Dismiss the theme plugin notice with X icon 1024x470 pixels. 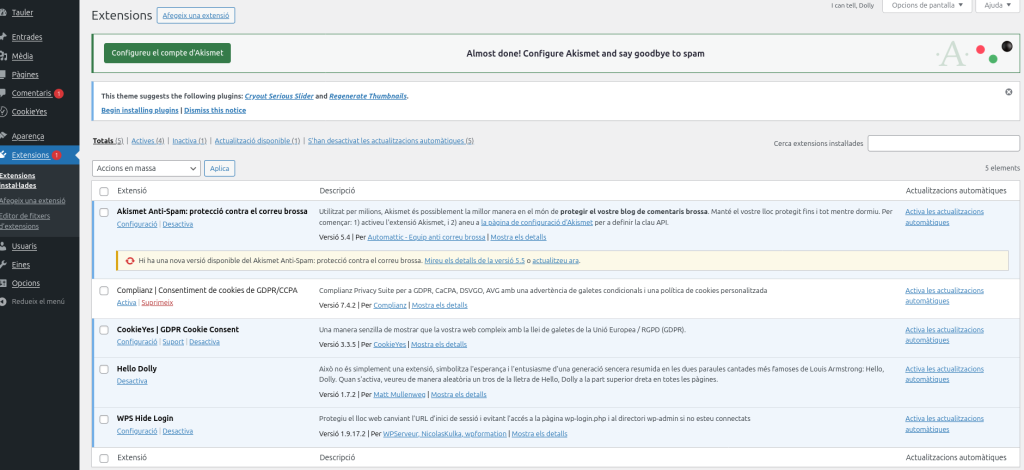1008,92
